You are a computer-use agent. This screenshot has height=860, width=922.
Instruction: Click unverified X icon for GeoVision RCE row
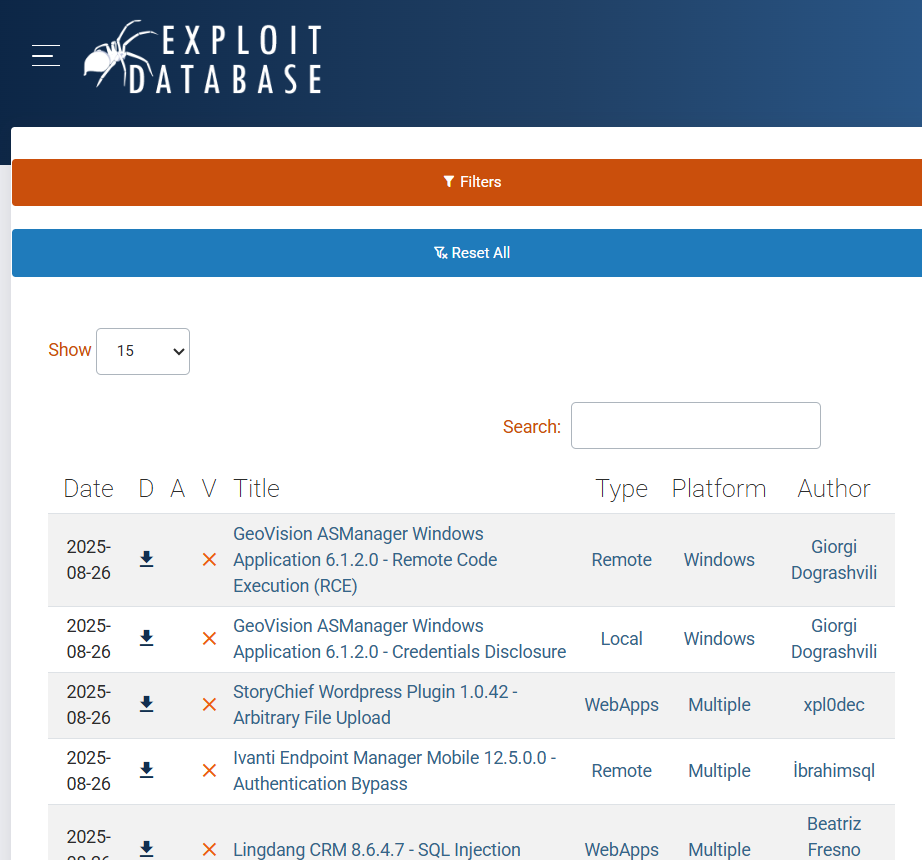[209, 560]
